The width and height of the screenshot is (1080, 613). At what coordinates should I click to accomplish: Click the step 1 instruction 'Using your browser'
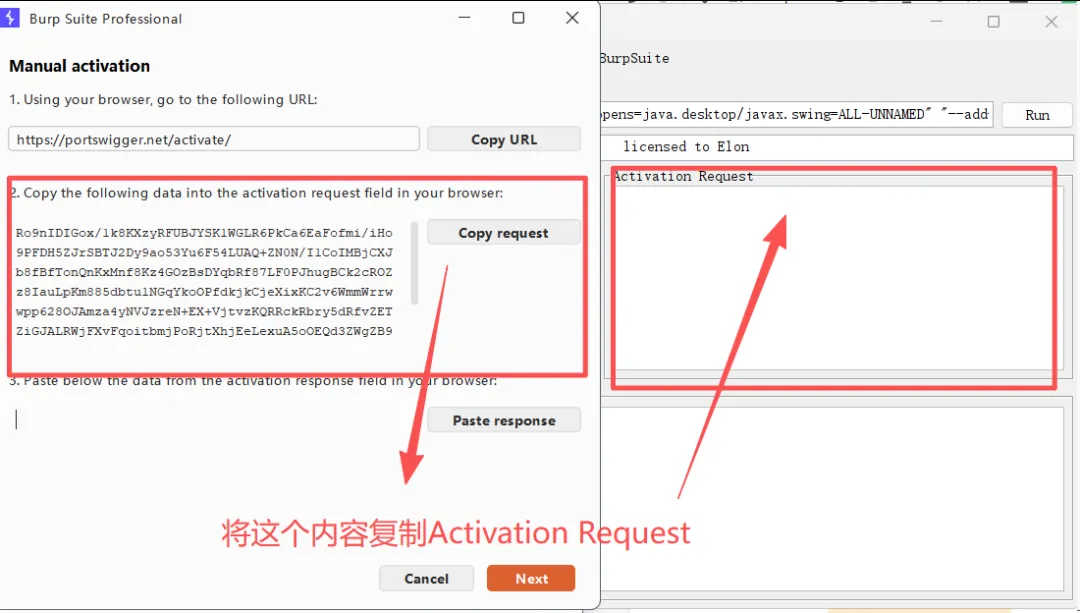coord(163,100)
